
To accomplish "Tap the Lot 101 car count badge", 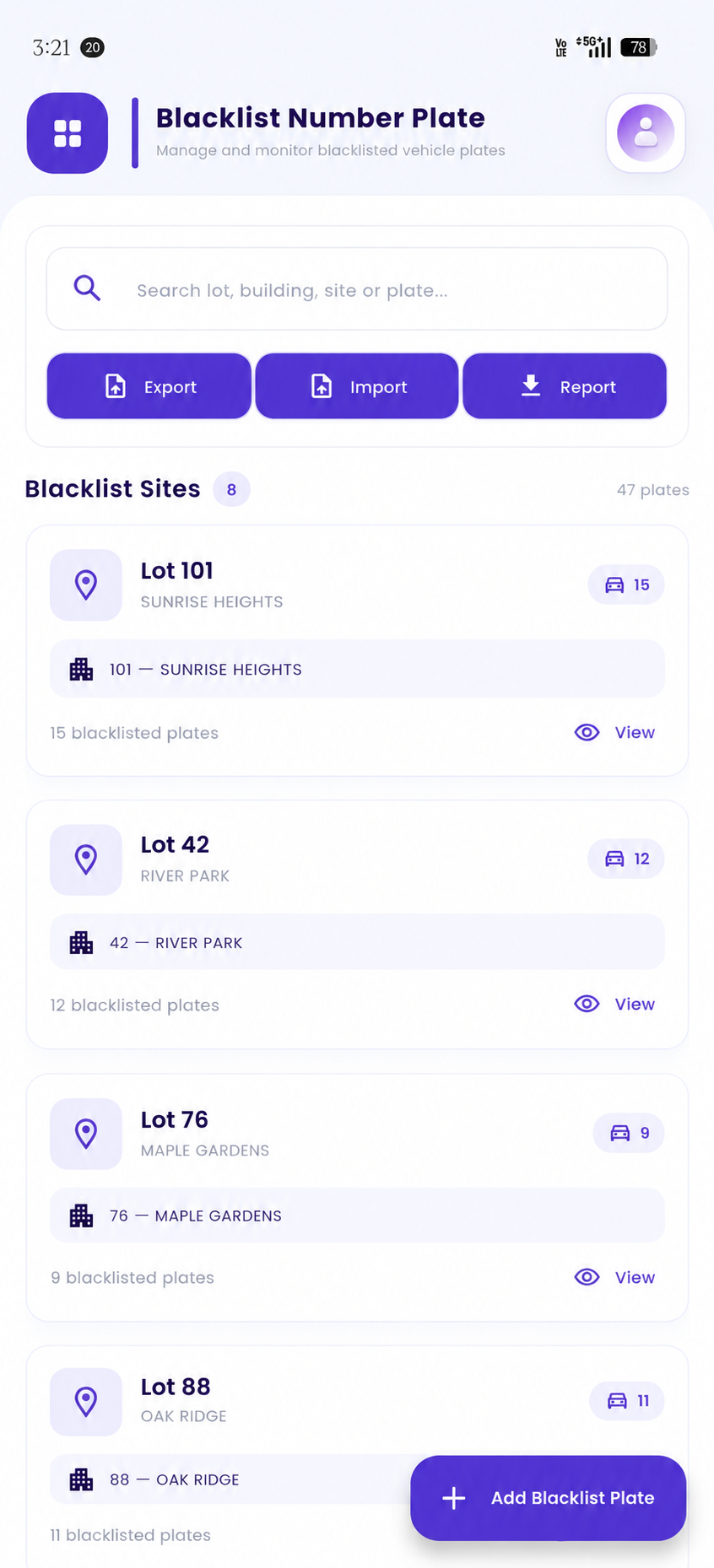I will click(626, 585).
